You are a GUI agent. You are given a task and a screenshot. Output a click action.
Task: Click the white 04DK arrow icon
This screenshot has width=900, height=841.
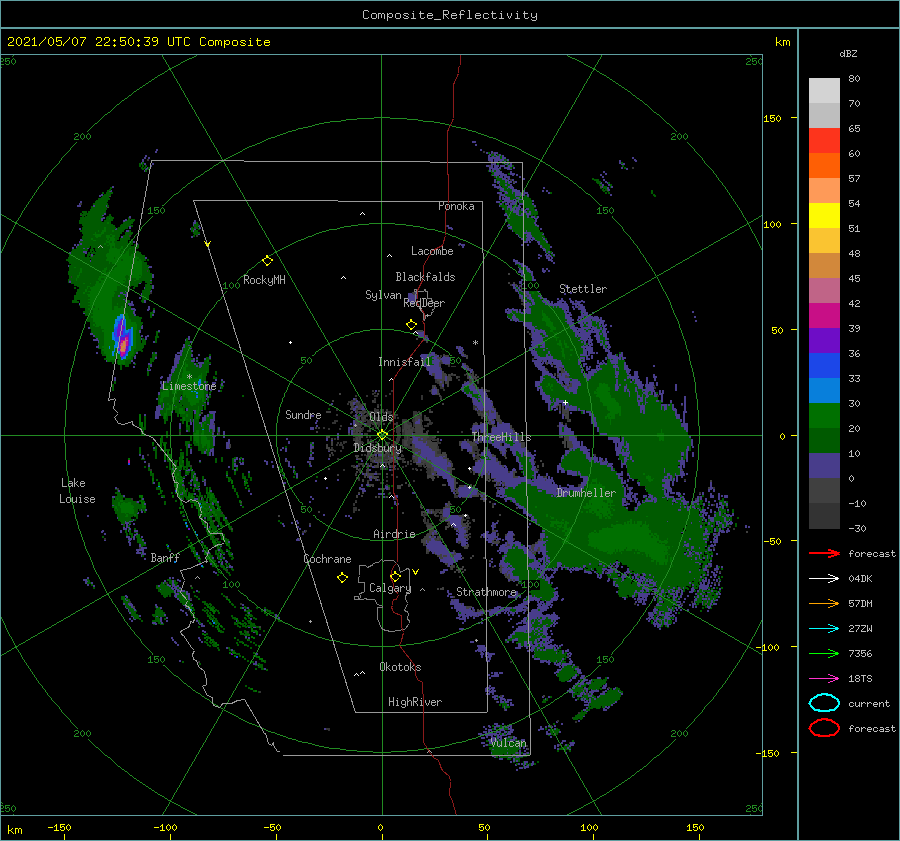click(x=824, y=578)
